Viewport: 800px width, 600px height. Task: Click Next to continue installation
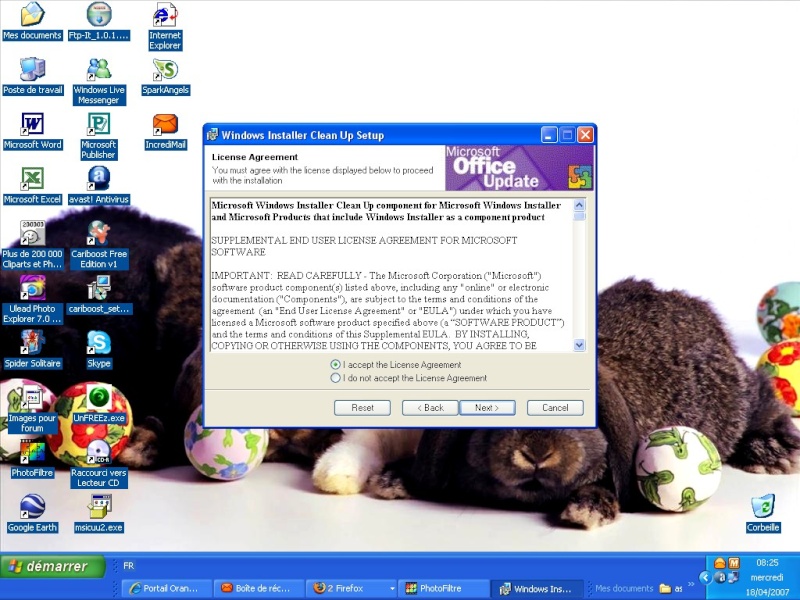tap(487, 408)
